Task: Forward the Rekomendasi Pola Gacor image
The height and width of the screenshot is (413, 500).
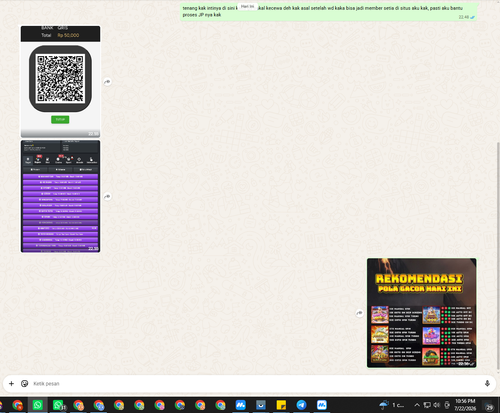Action: click(x=359, y=313)
